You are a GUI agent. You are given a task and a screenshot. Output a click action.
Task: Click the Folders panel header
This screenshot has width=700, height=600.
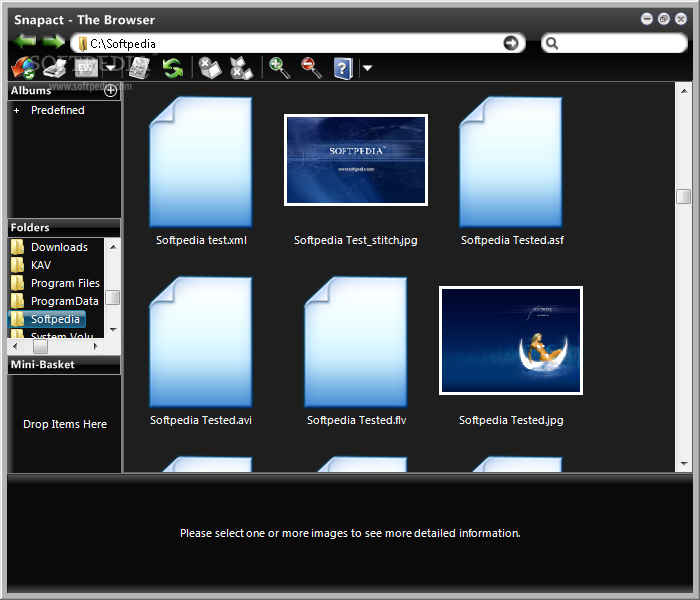pyautogui.click(x=64, y=228)
